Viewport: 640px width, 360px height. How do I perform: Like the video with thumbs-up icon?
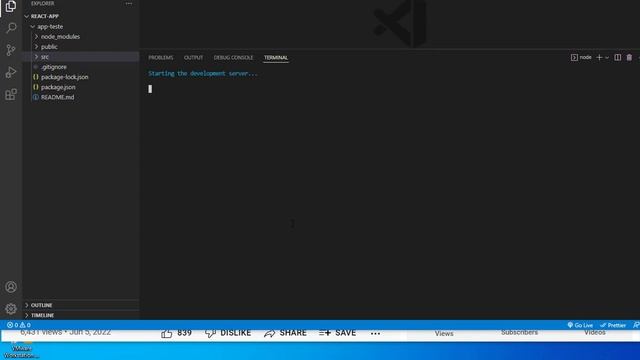[167, 333]
